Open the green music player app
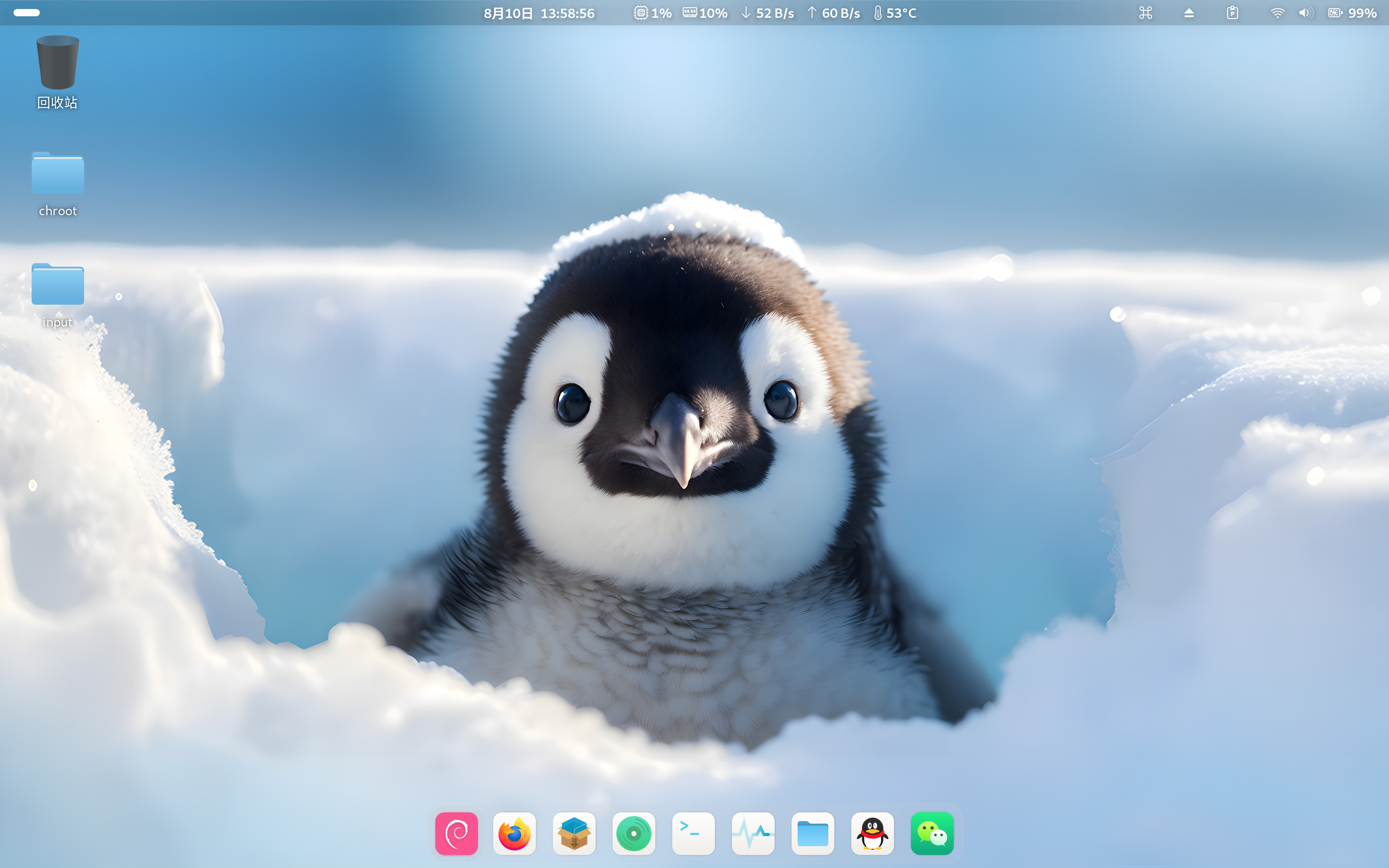The width and height of the screenshot is (1389, 868). pos(634,833)
